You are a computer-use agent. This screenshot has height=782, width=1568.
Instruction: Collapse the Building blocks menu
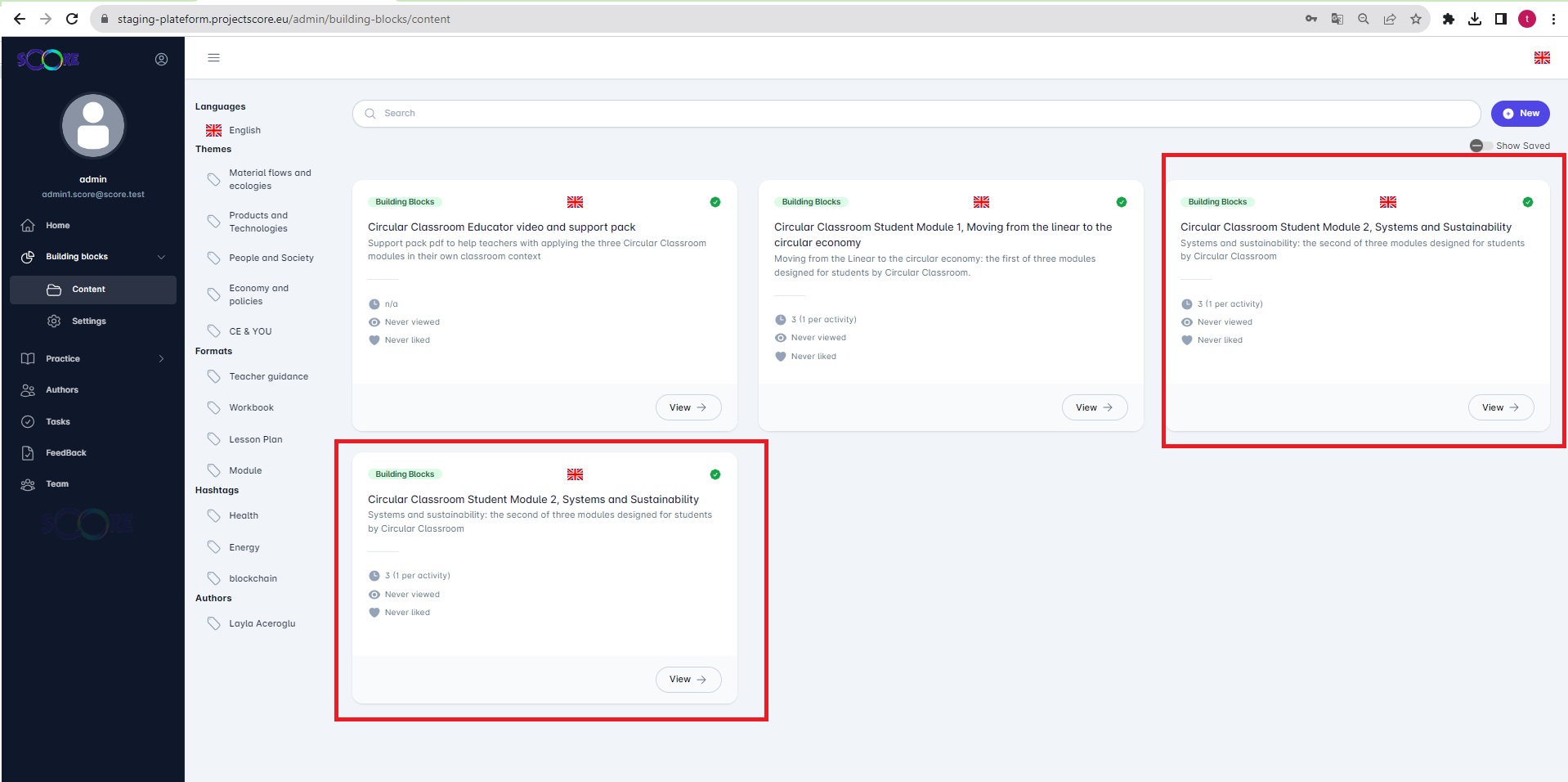[161, 257]
